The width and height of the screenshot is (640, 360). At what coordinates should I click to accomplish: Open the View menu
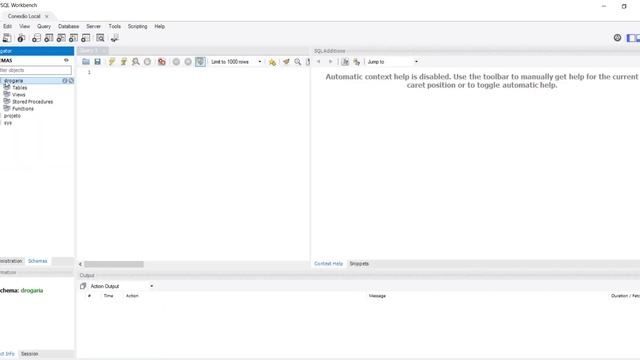point(24,26)
